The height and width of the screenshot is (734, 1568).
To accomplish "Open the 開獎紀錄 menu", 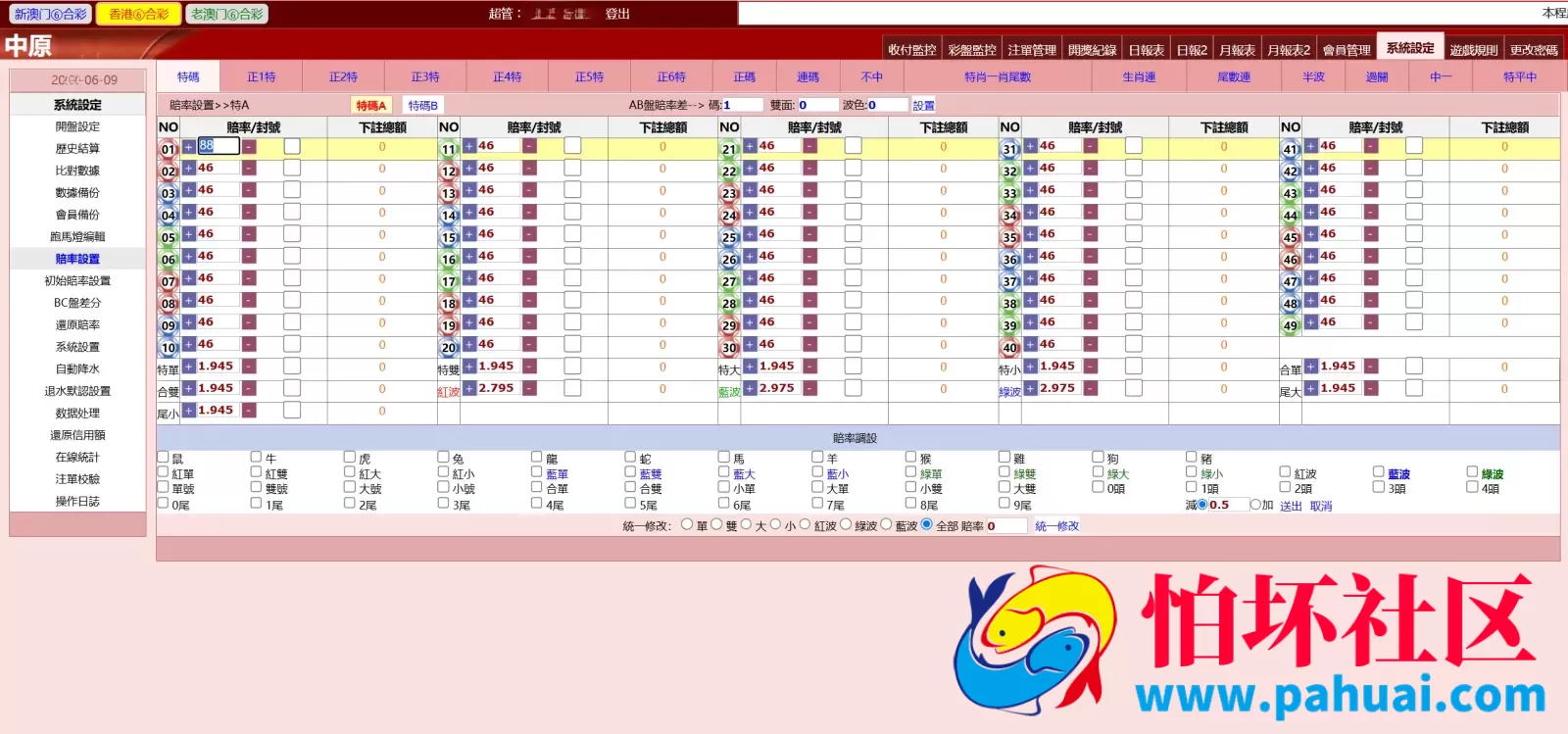I will pyautogui.click(x=1092, y=50).
